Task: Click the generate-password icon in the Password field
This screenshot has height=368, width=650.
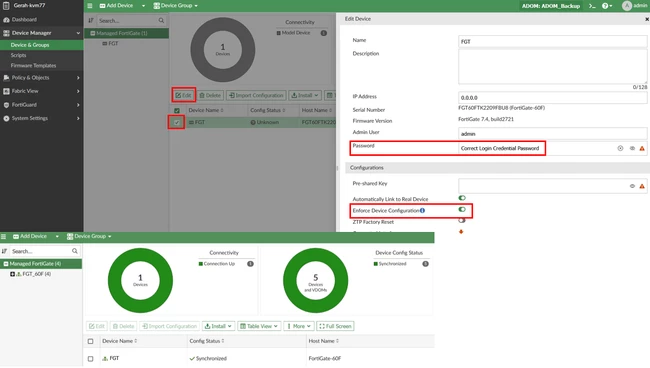Action: 620,148
